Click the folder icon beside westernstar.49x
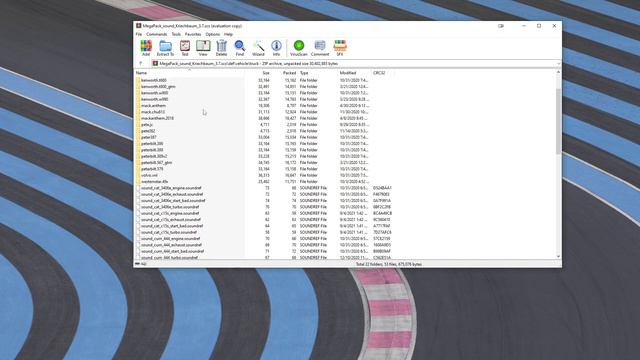Image resolution: width=640 pixels, height=360 pixels. point(138,181)
